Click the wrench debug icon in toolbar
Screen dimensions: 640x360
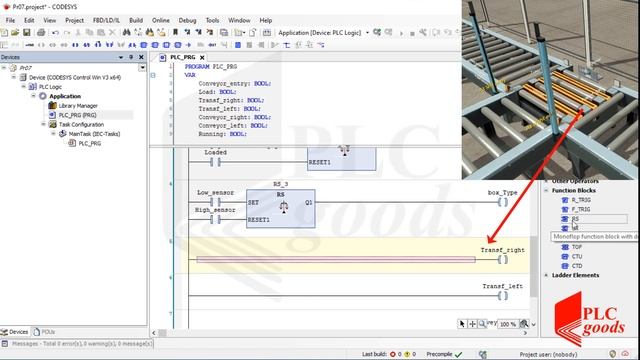423,33
